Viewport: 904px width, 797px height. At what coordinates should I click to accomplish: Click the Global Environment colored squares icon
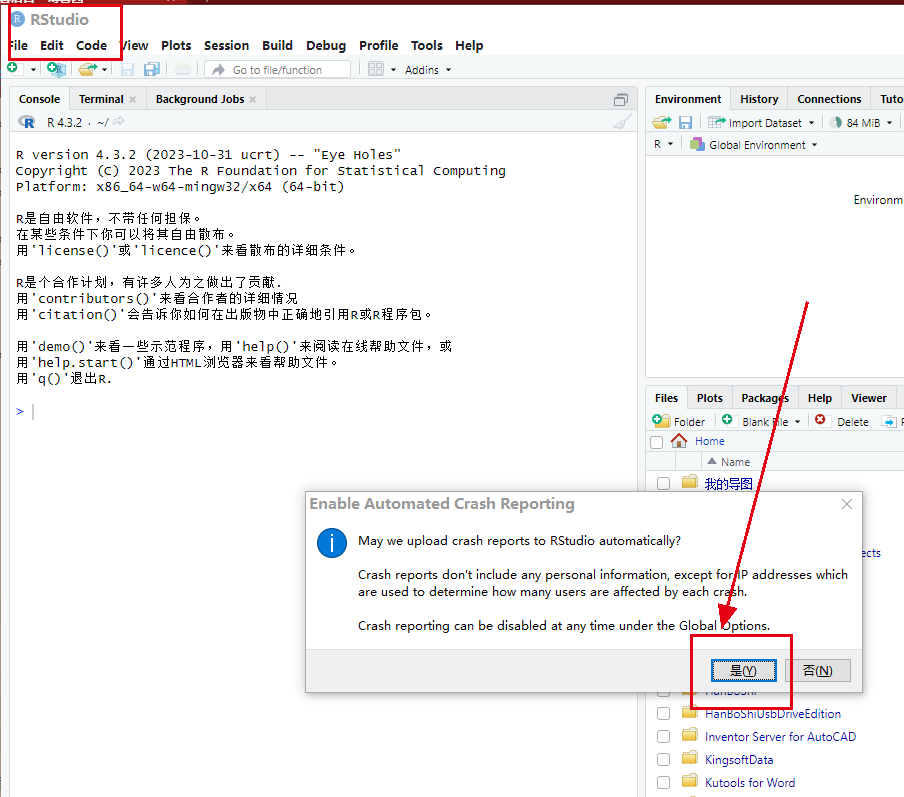coord(697,144)
